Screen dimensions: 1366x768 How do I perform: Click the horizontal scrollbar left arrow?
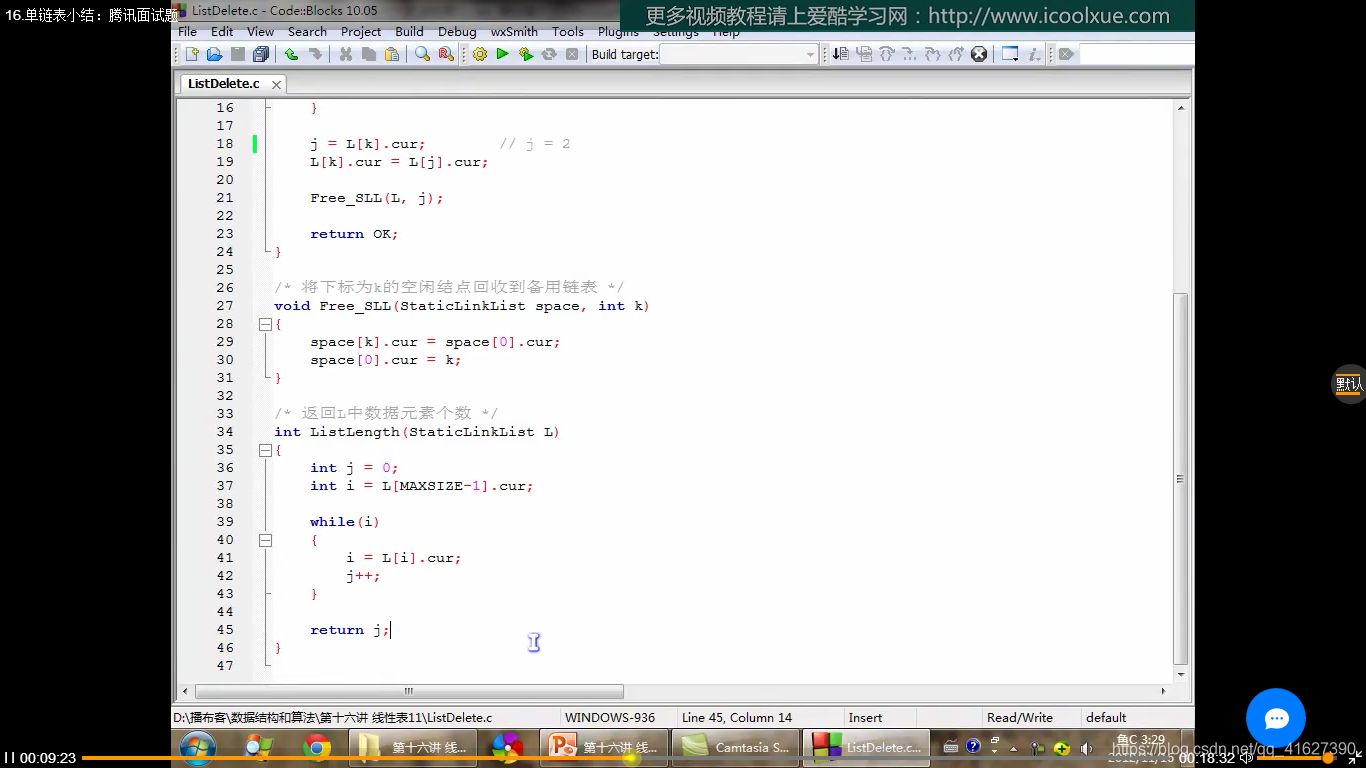(x=185, y=691)
